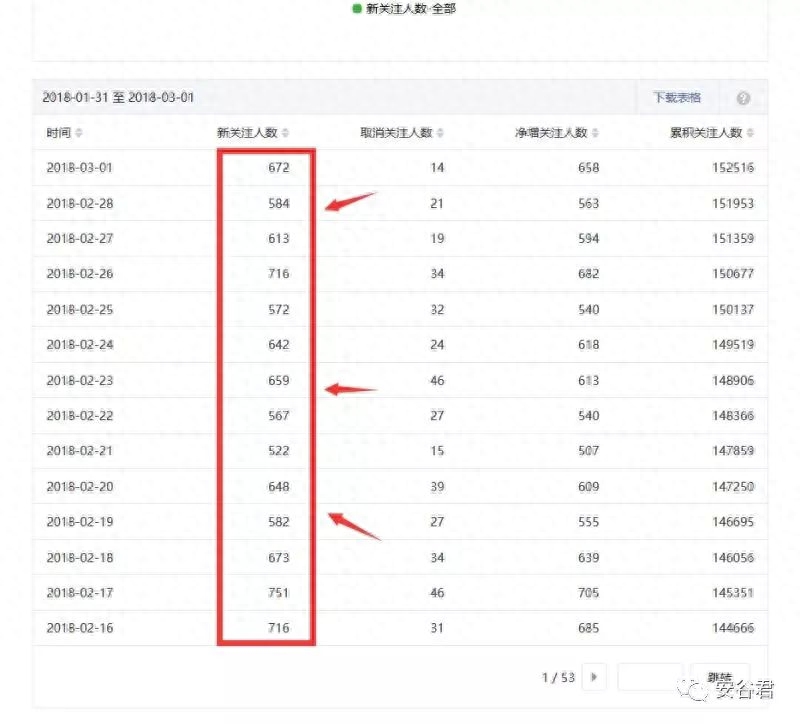Click the 2018-02-23 row date
This screenshot has width=800, height=724.
click(x=80, y=380)
